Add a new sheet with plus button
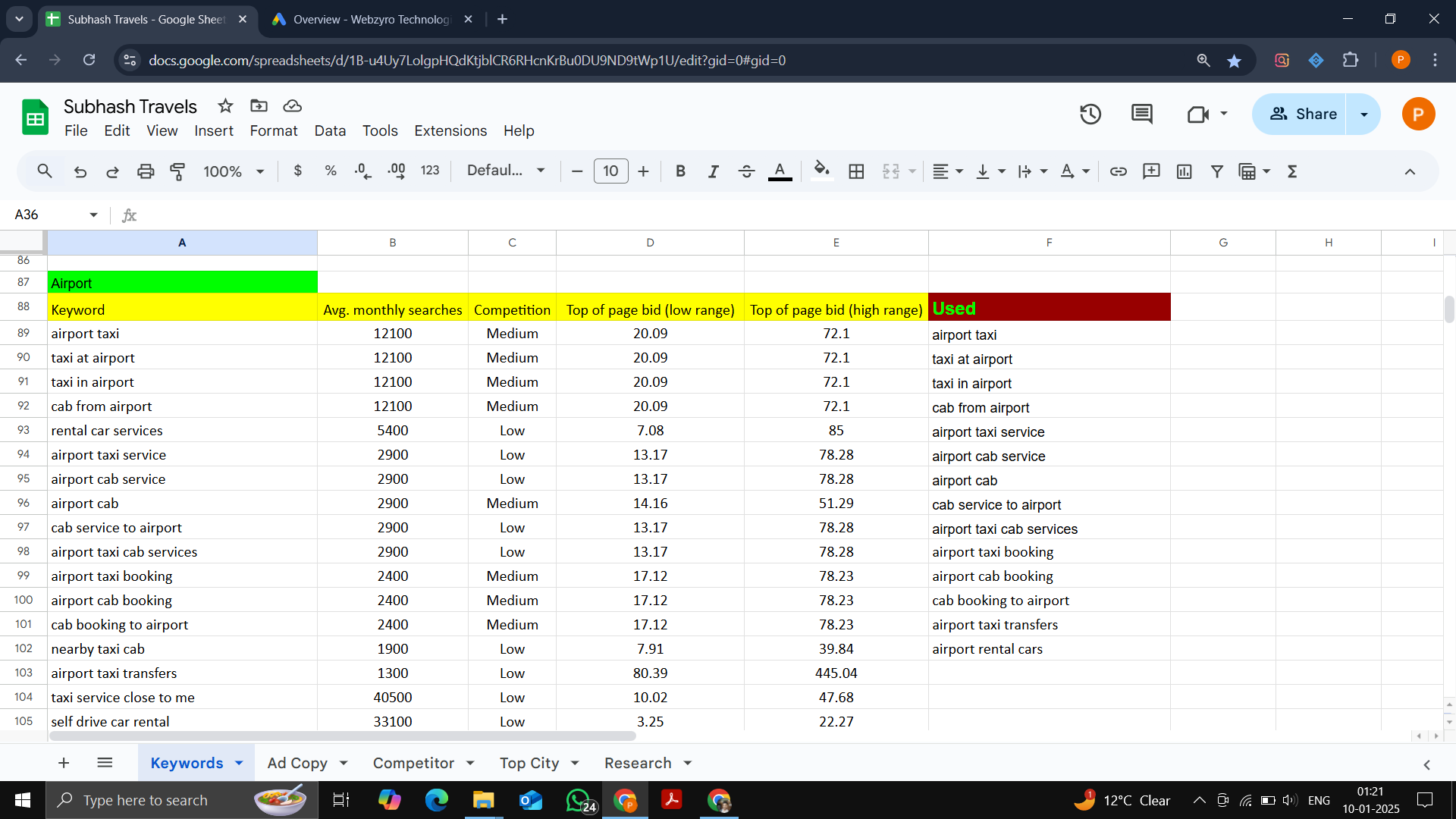 pos(64,764)
